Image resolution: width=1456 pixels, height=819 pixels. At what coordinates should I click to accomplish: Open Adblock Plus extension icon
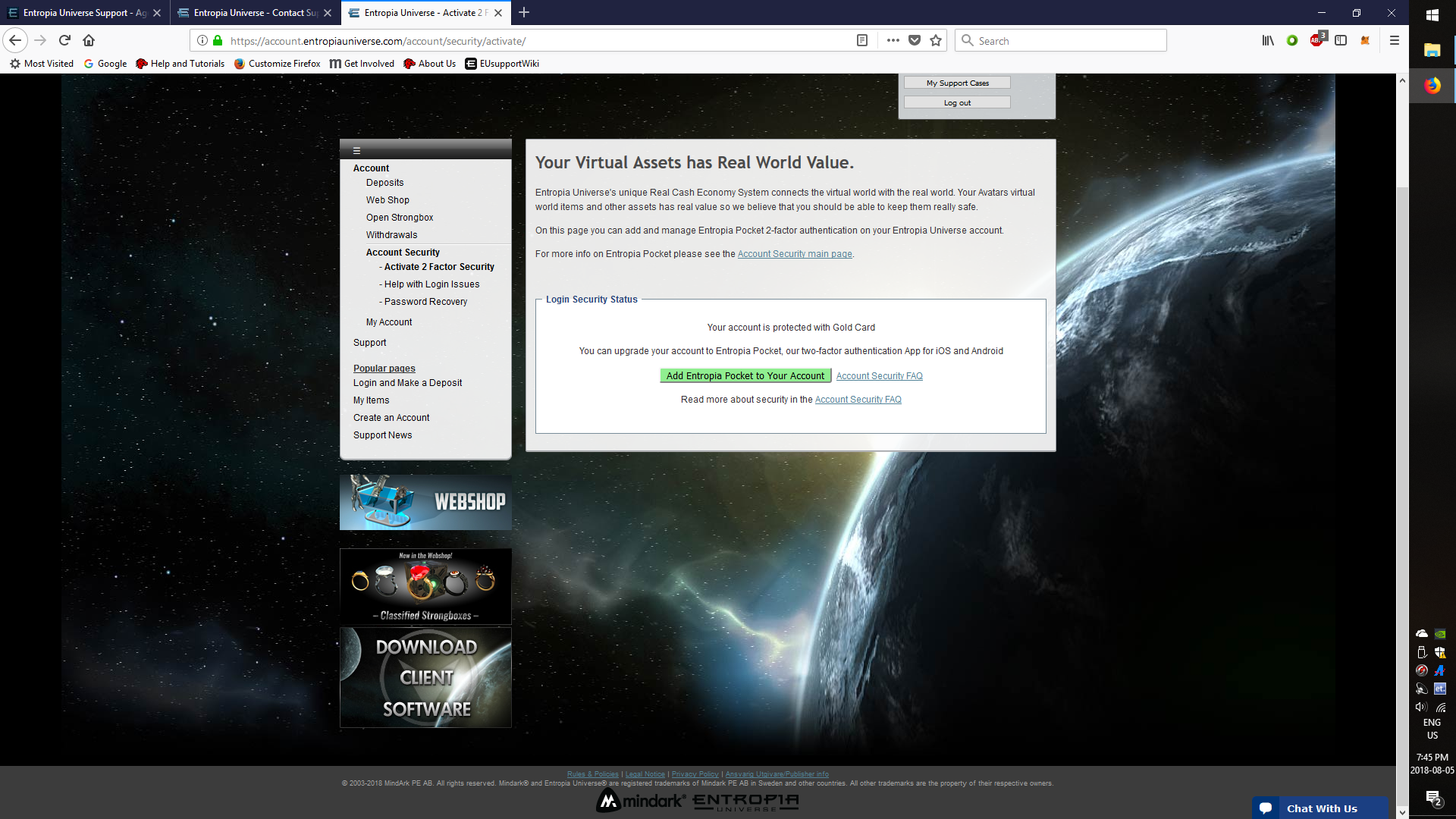1317,40
